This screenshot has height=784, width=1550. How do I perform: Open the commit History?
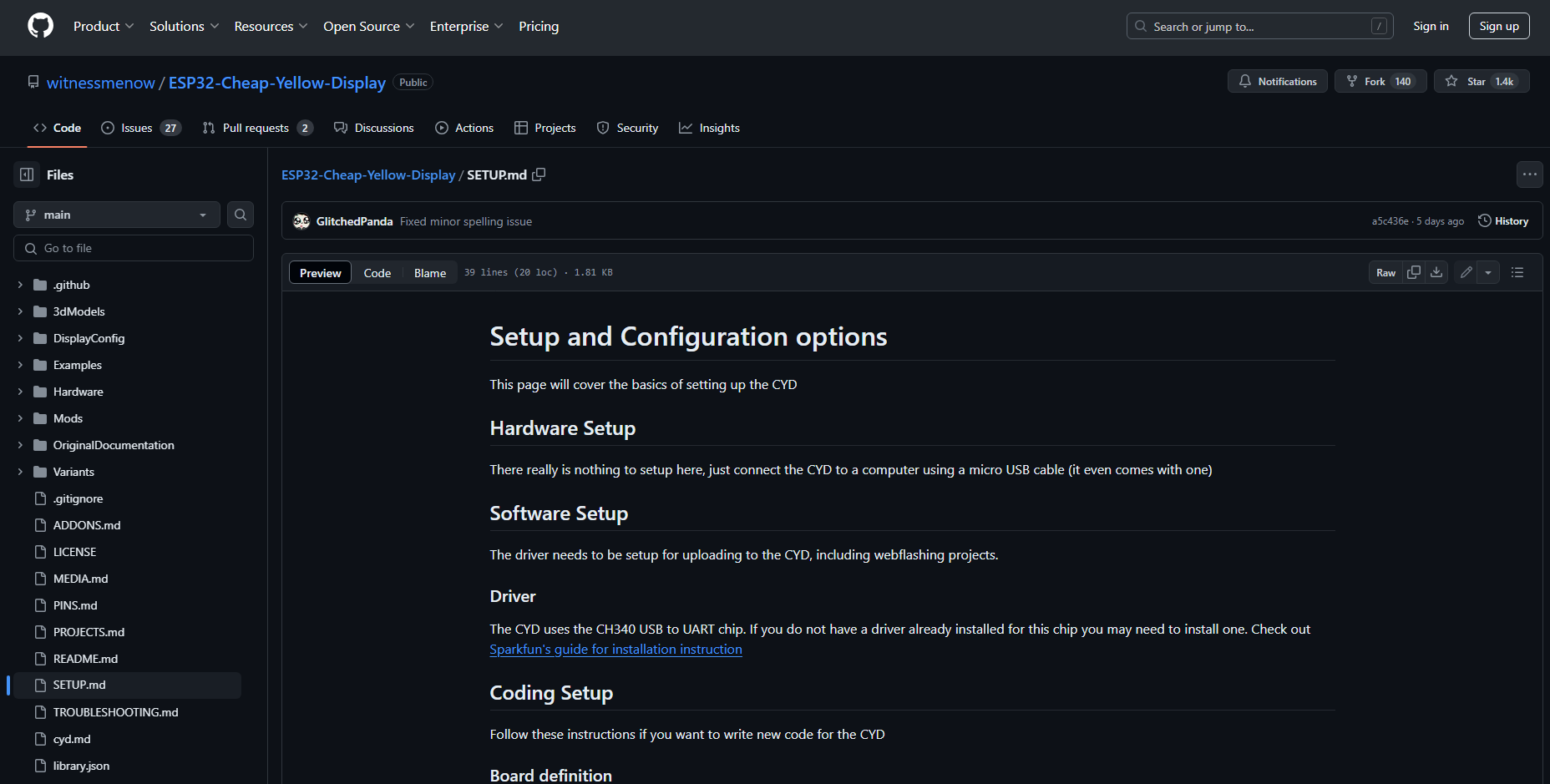point(1503,221)
